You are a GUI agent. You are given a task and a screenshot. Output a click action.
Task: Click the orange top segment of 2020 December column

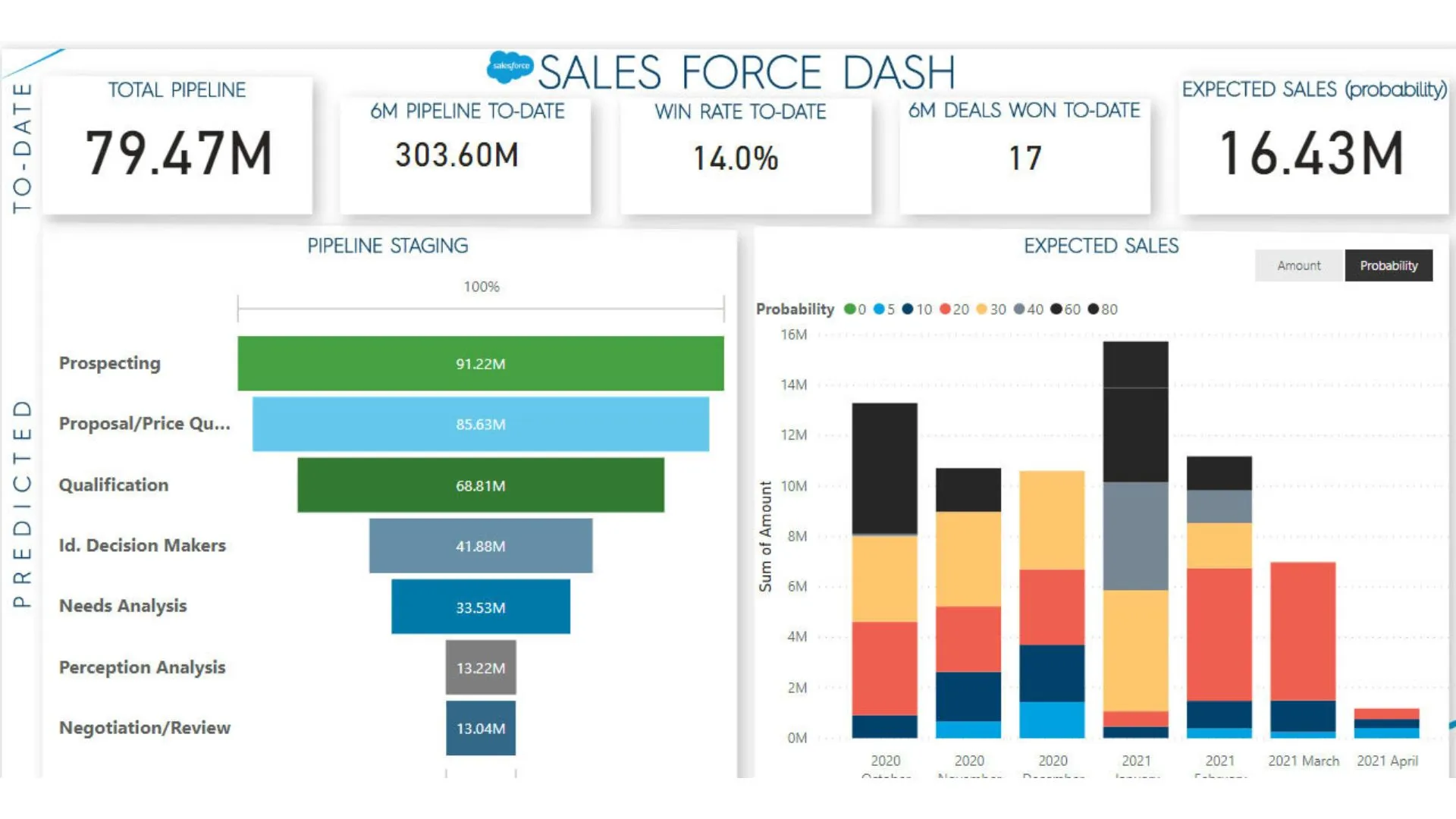(1052, 520)
